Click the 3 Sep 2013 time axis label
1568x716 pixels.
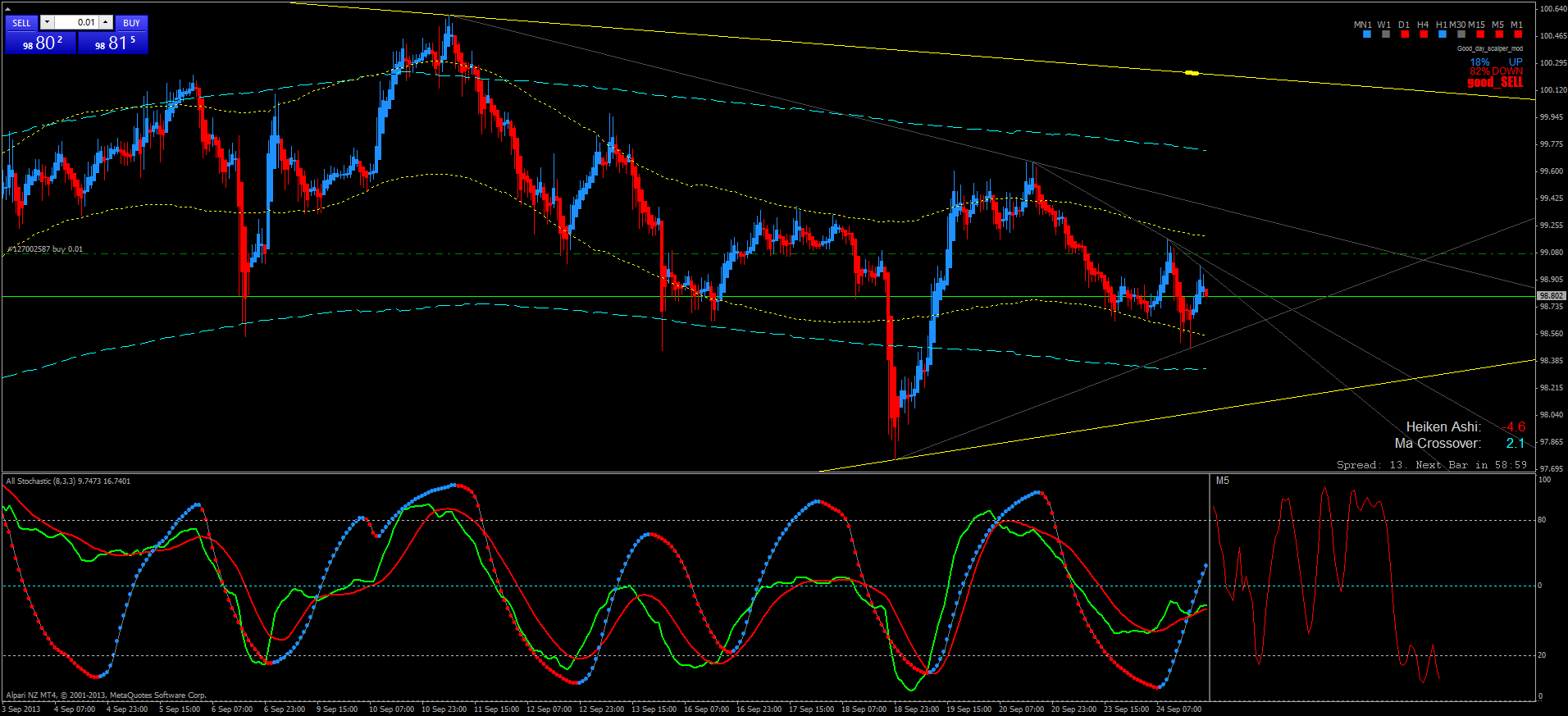21,709
